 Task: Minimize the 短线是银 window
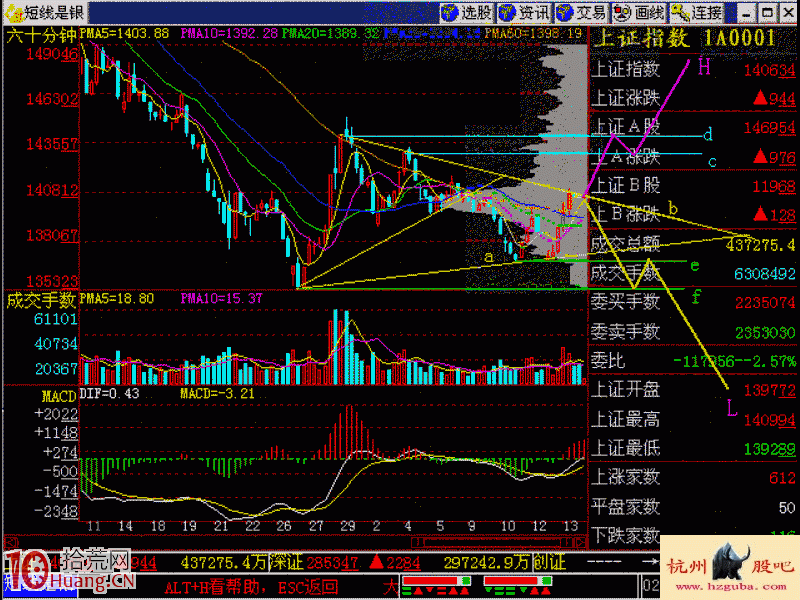pyautogui.click(x=746, y=13)
